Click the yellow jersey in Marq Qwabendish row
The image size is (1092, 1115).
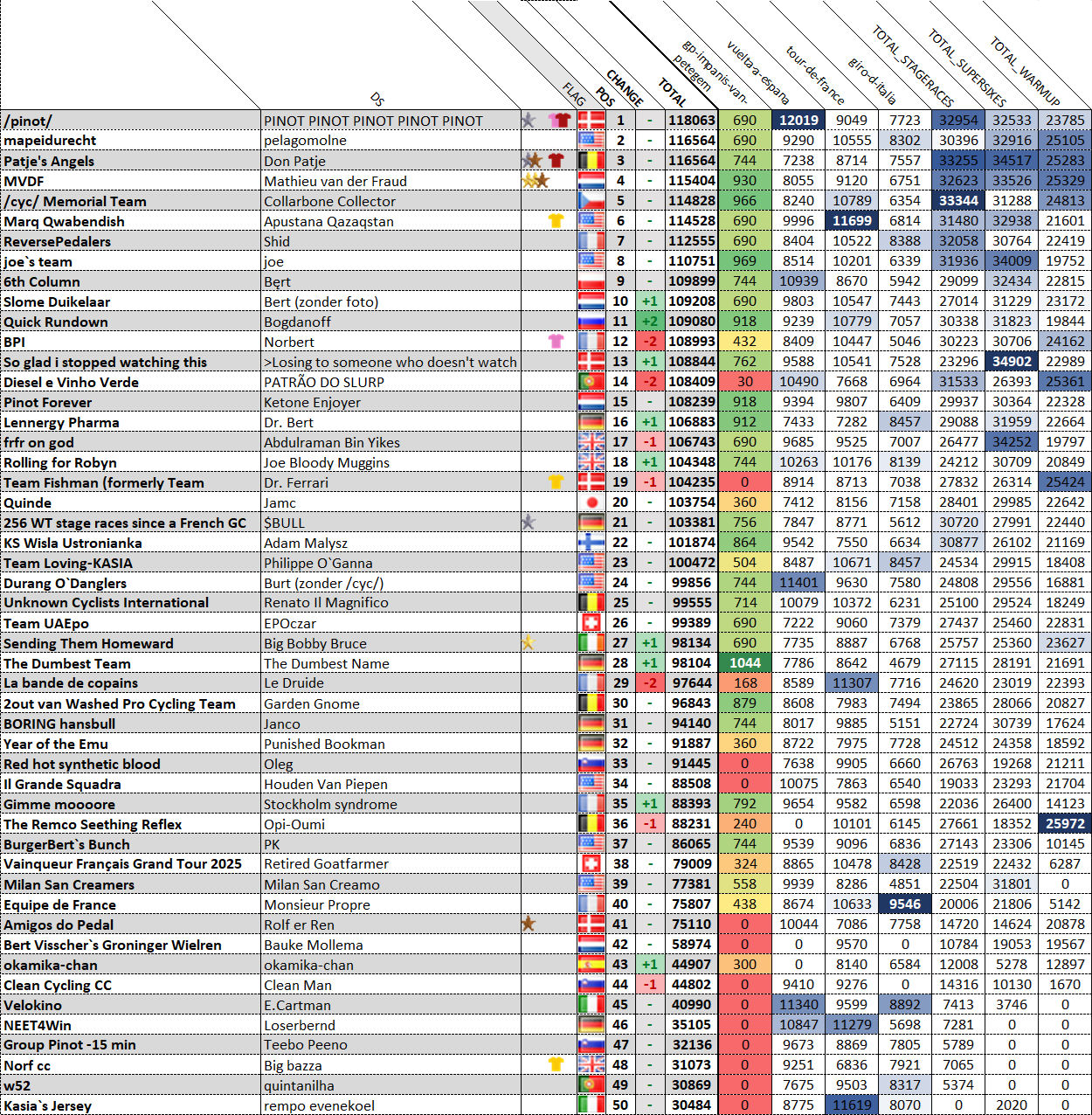pos(556,220)
